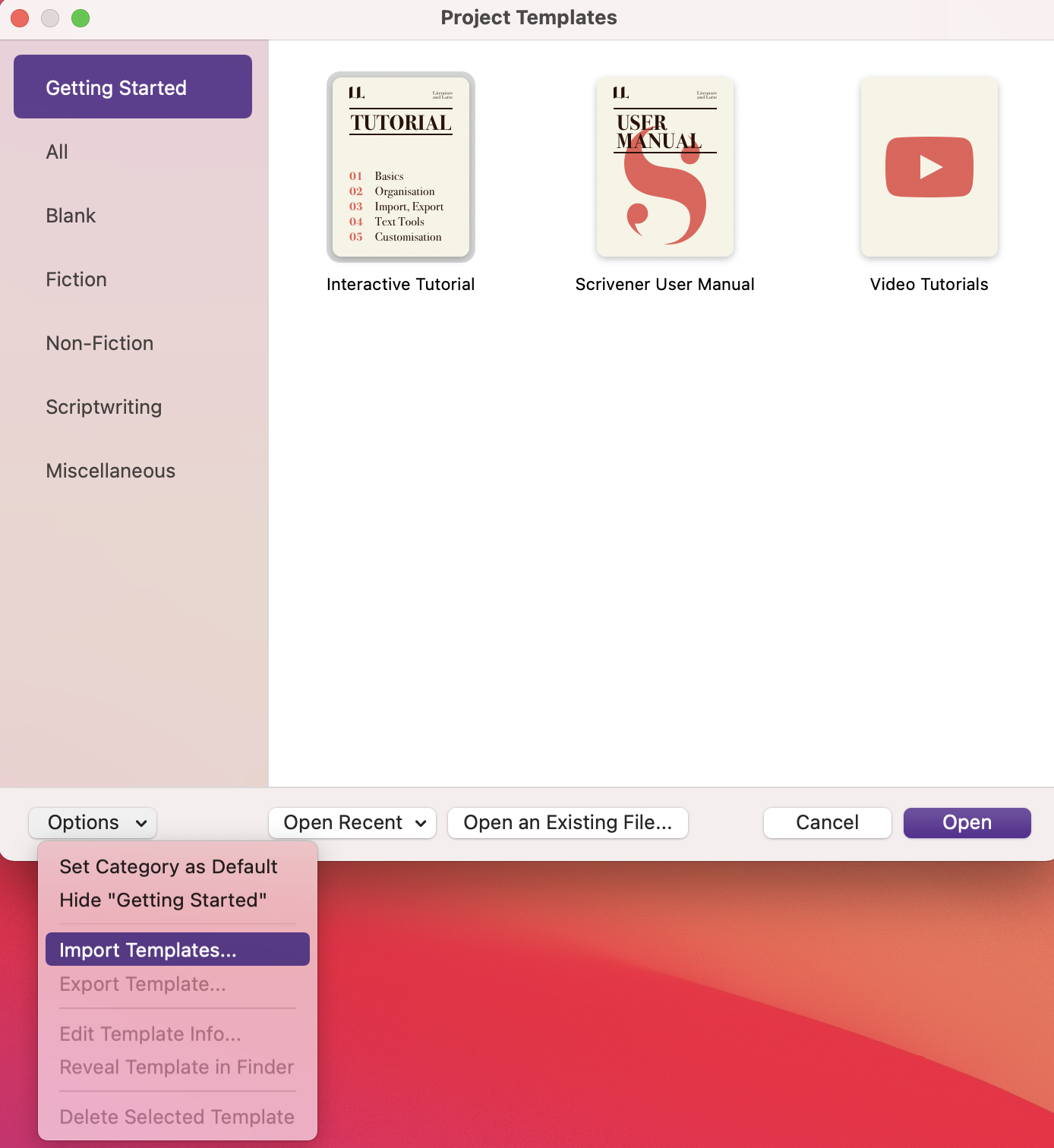Choose Hide "Getting Started" menu entry
The height and width of the screenshot is (1148, 1054).
click(x=178, y=900)
